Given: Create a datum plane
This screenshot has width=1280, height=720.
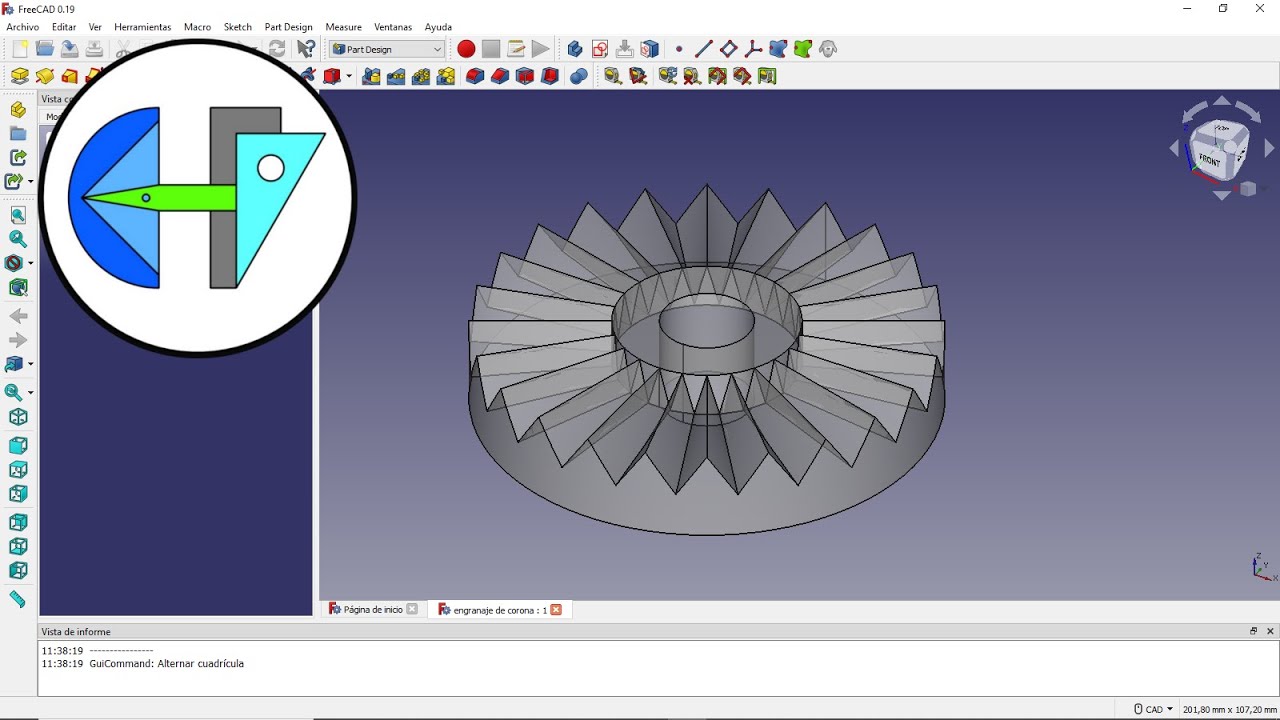Looking at the screenshot, I should [x=729, y=49].
